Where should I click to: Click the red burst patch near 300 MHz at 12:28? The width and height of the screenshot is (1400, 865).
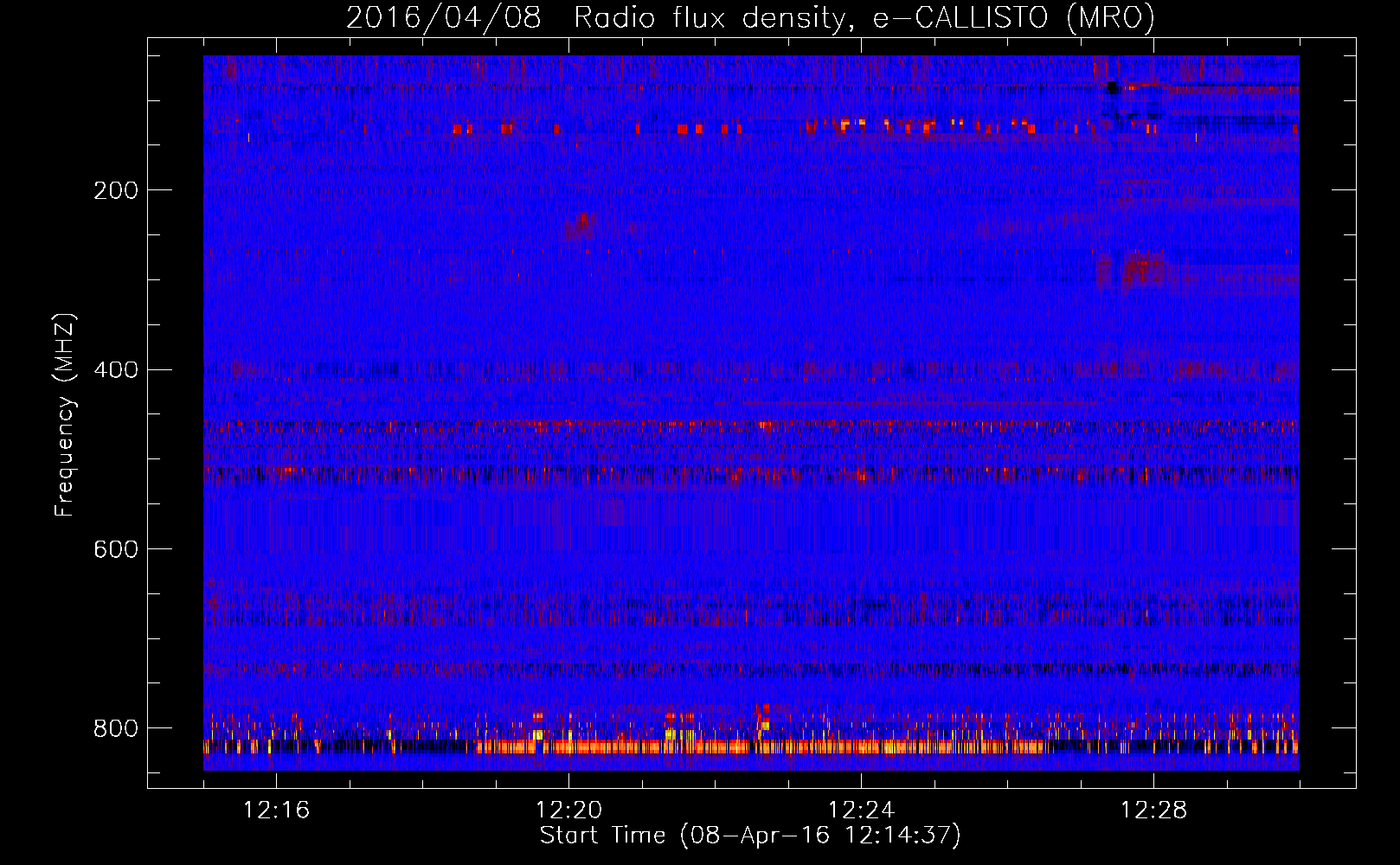click(x=1143, y=272)
